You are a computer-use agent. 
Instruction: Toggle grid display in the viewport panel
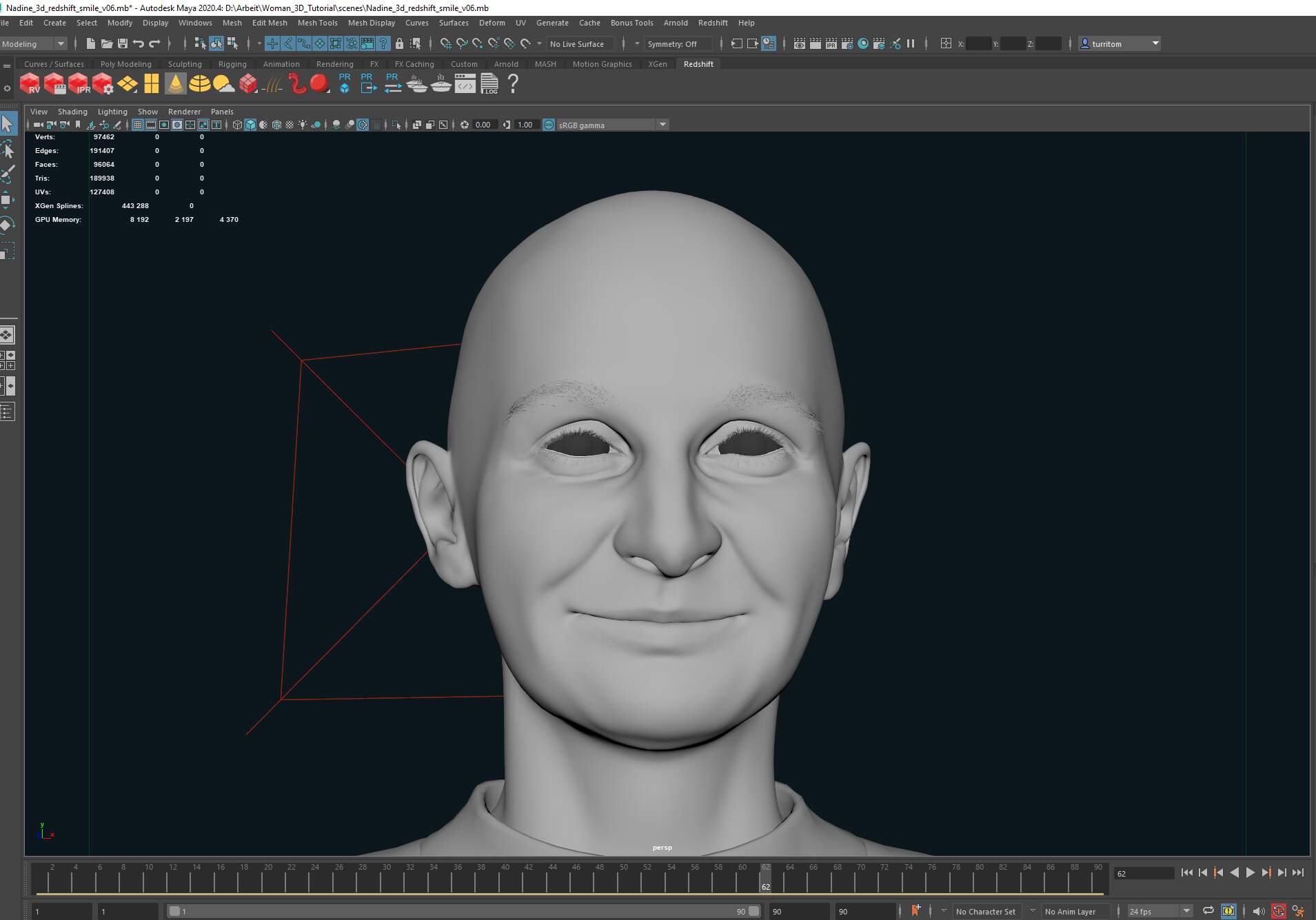137,125
